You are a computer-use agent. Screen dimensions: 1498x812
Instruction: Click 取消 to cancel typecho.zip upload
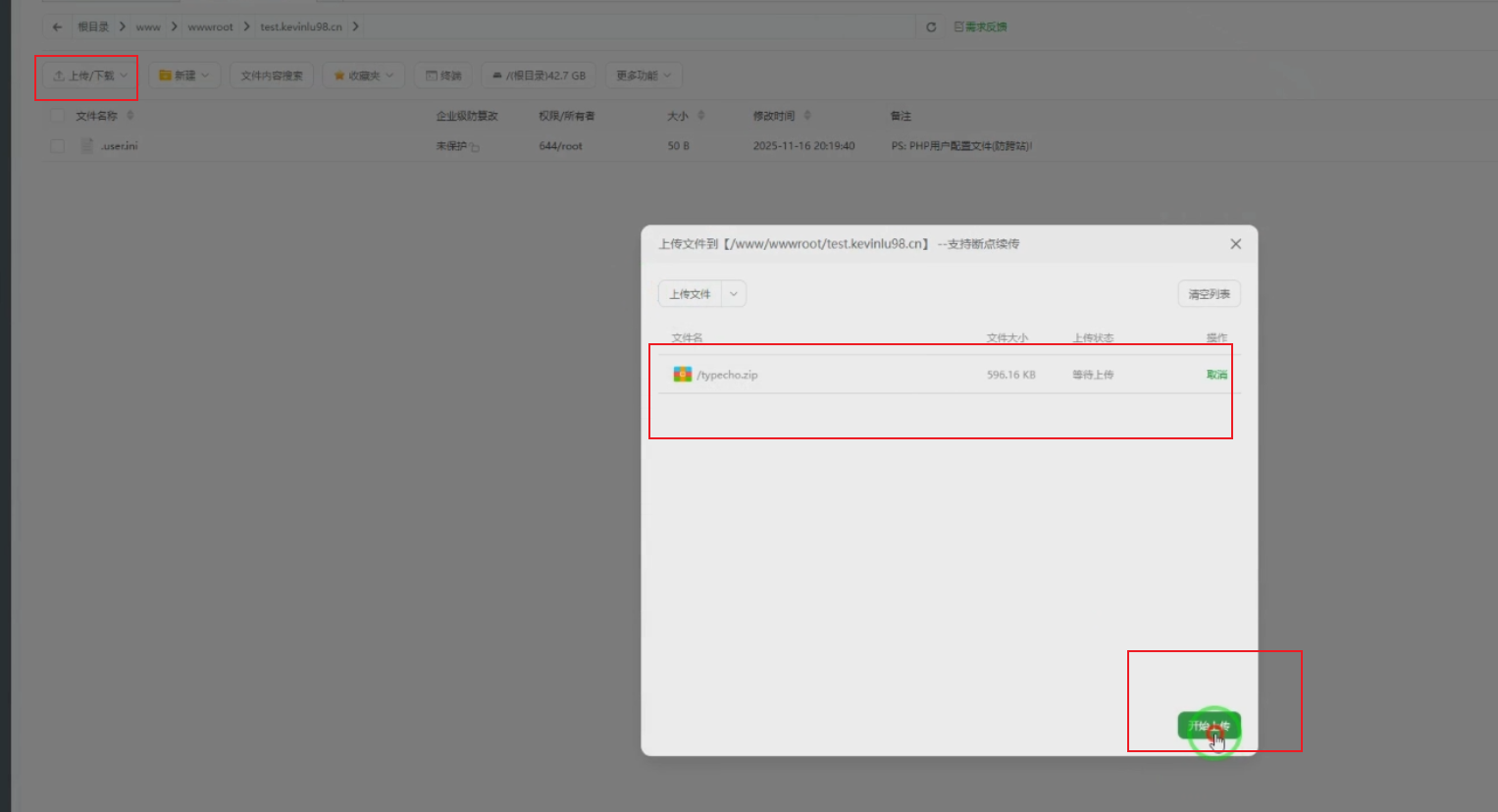pos(1215,374)
